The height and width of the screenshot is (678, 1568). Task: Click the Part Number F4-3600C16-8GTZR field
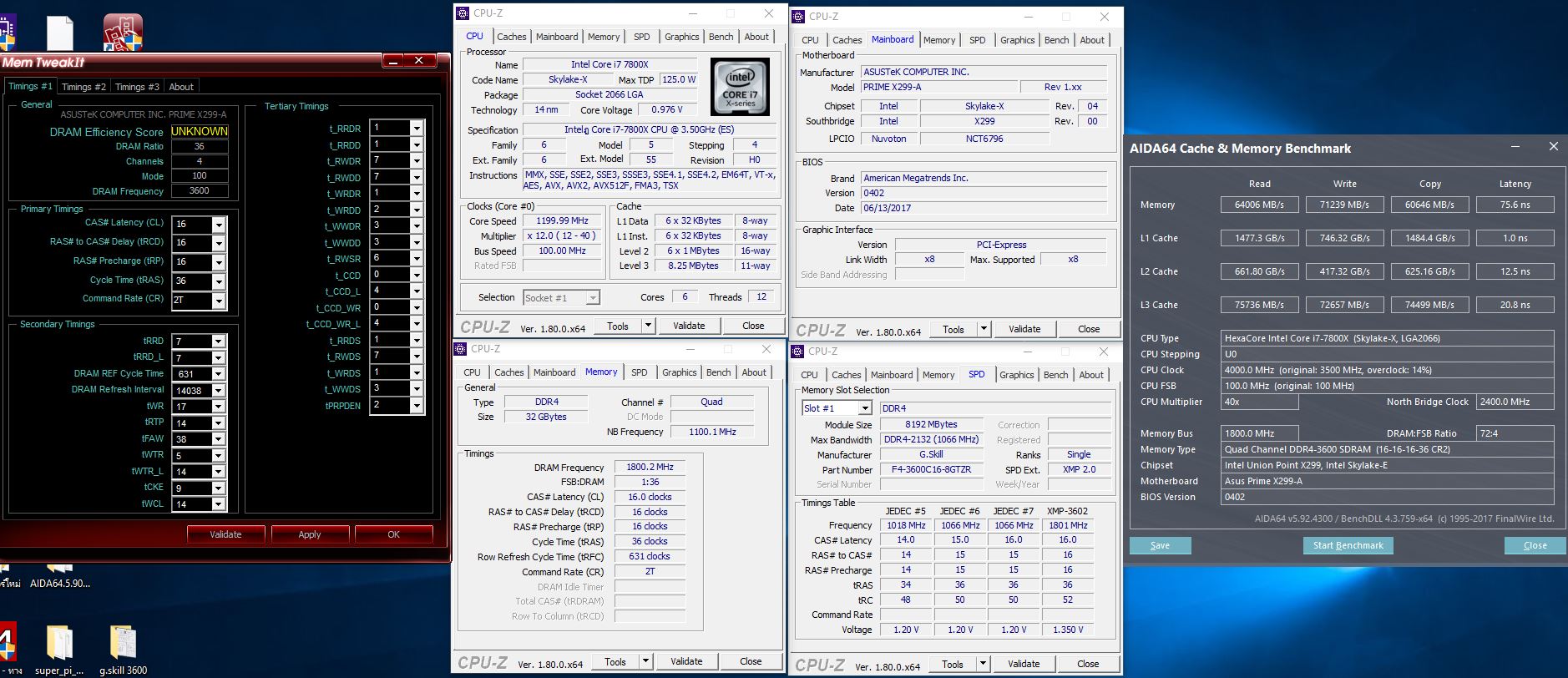click(x=931, y=469)
